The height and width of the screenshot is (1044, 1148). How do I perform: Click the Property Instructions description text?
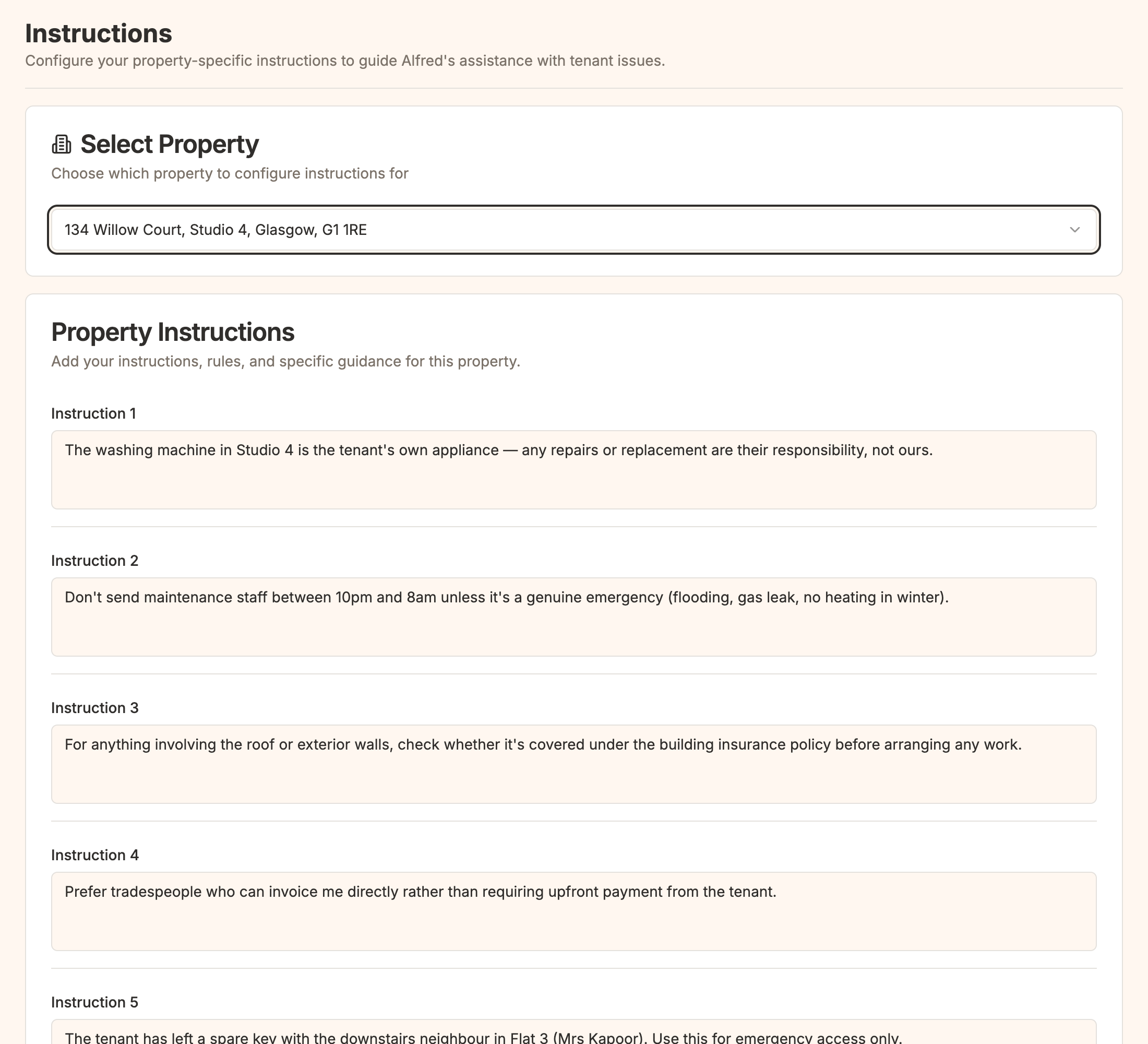point(286,361)
